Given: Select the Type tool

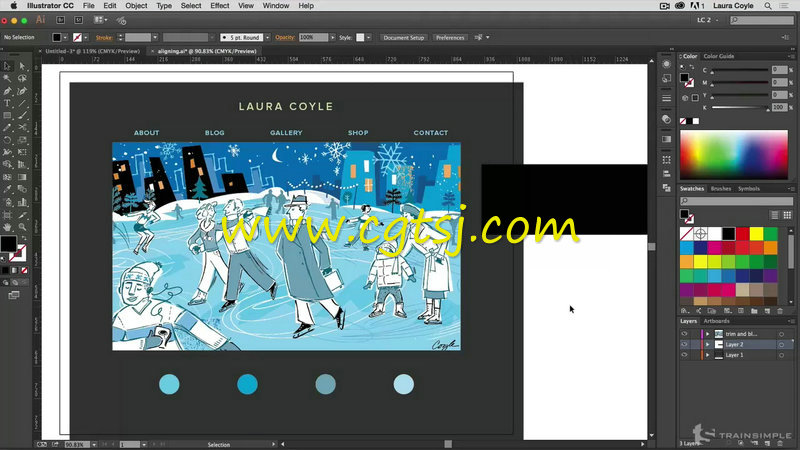Looking at the screenshot, I should pyautogui.click(x=7, y=103).
